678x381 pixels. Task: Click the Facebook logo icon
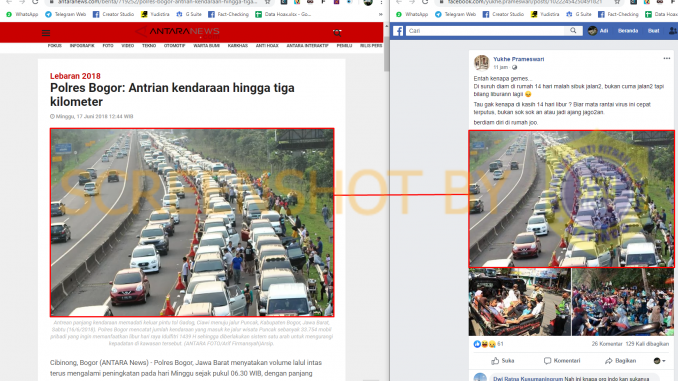point(398,31)
